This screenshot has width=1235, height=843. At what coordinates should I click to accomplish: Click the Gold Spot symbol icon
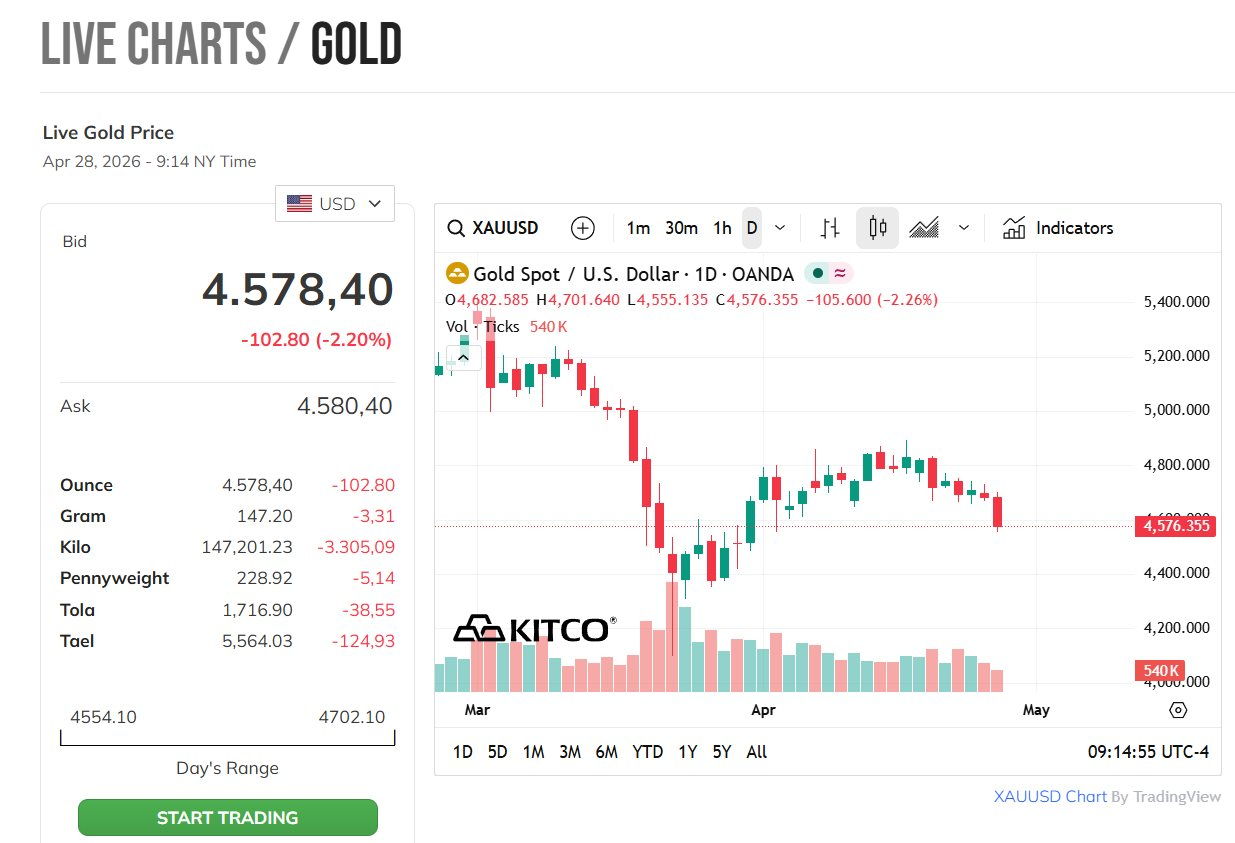(x=457, y=274)
